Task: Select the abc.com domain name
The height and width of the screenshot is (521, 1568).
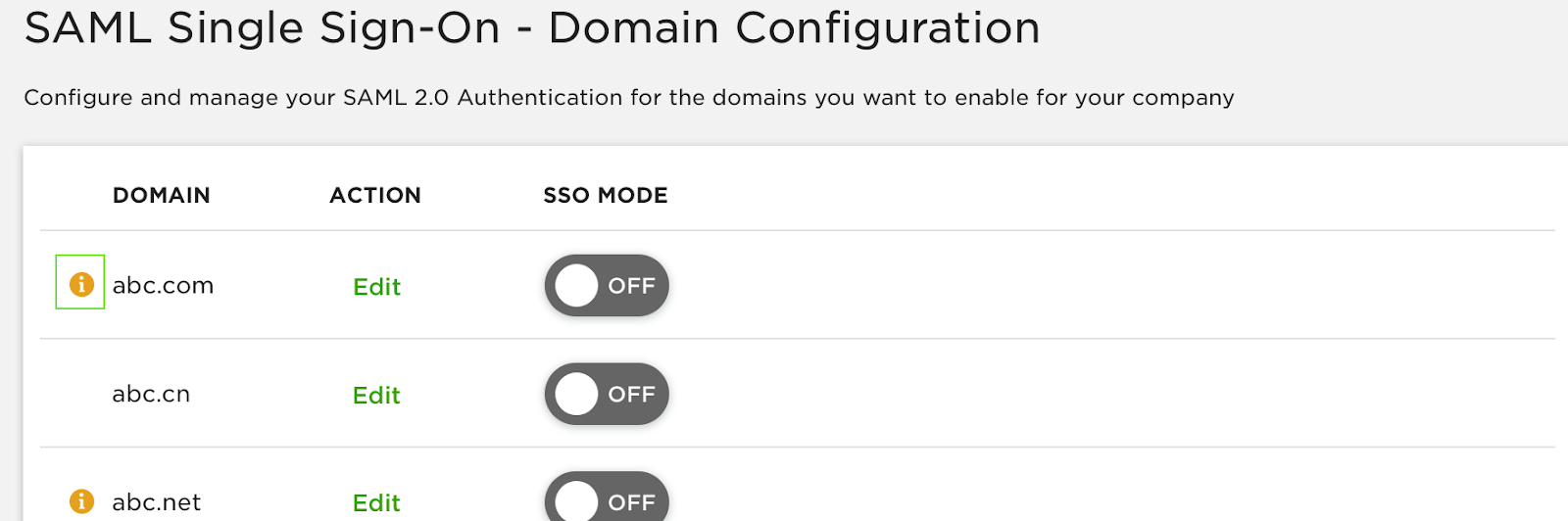Action: point(163,286)
